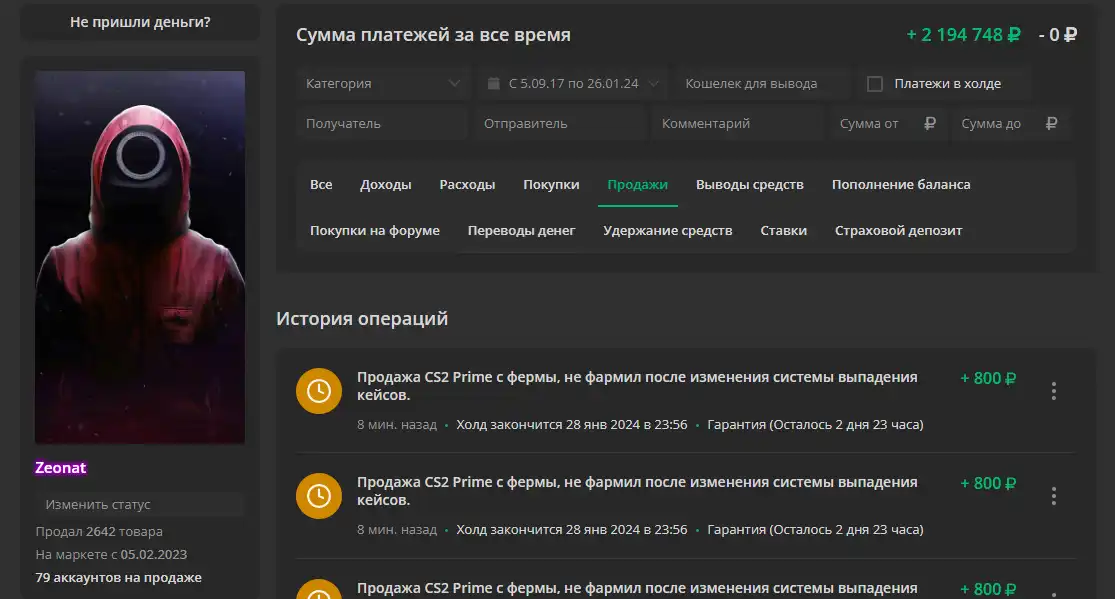This screenshot has width=1115, height=599.
Task: Focus the "Кошелек для вывода" field
Action: (764, 83)
